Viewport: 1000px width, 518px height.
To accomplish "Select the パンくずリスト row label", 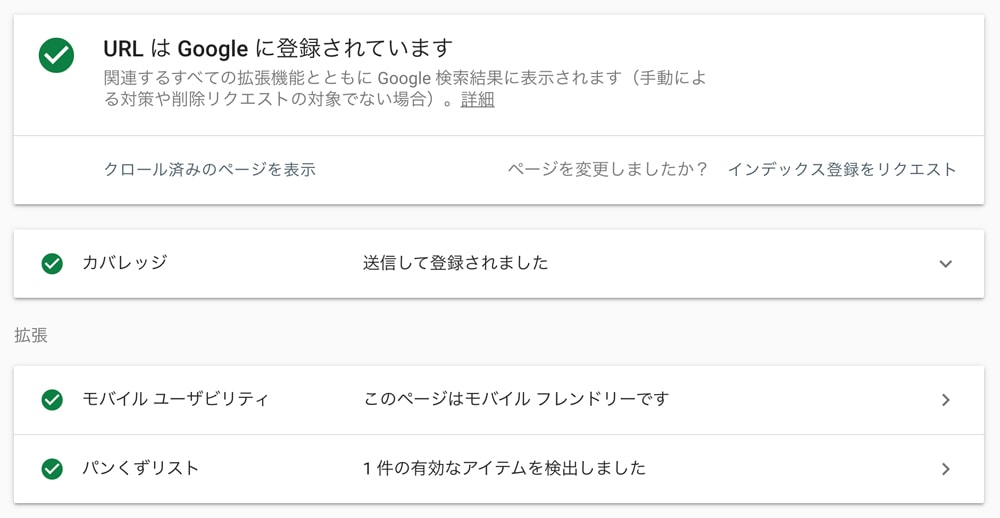I will [x=141, y=468].
